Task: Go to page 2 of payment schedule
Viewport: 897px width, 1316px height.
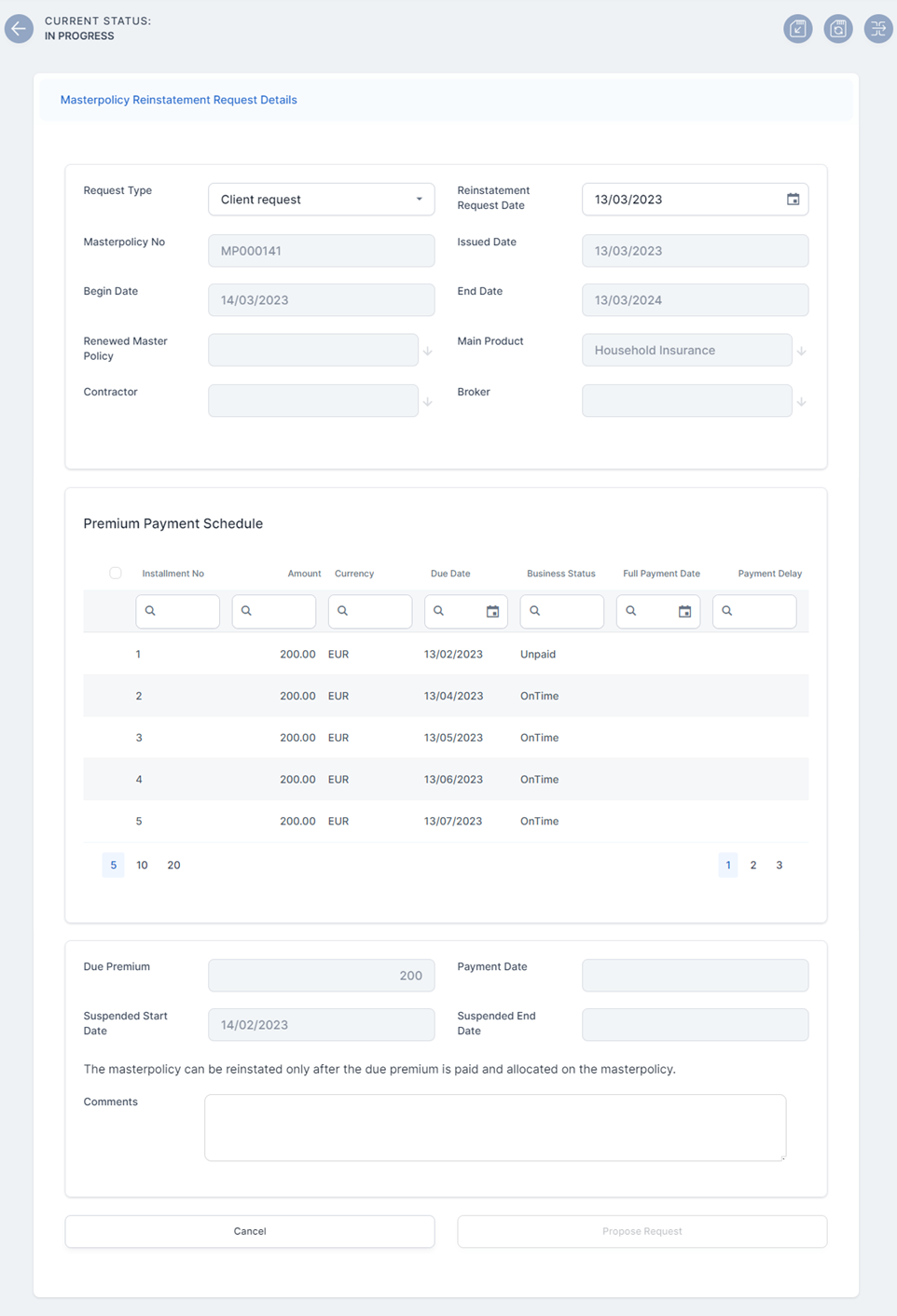Action: click(x=753, y=866)
